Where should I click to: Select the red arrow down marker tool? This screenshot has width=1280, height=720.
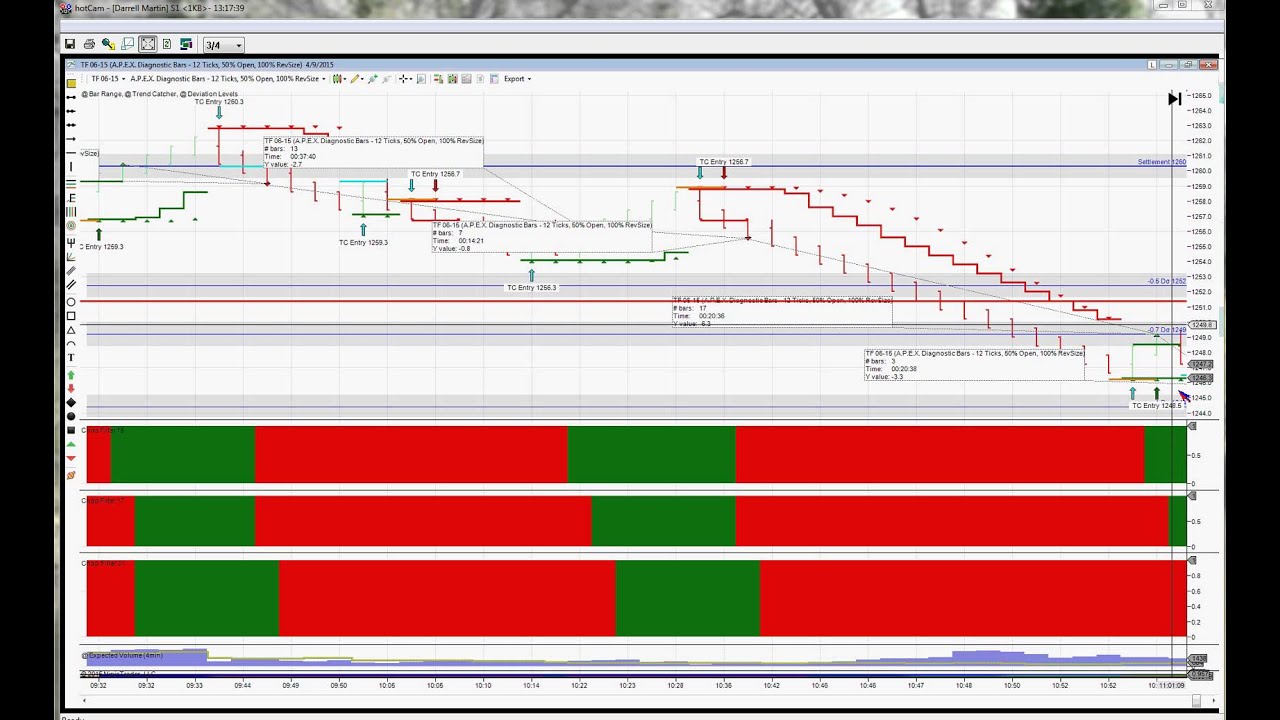click(71, 388)
